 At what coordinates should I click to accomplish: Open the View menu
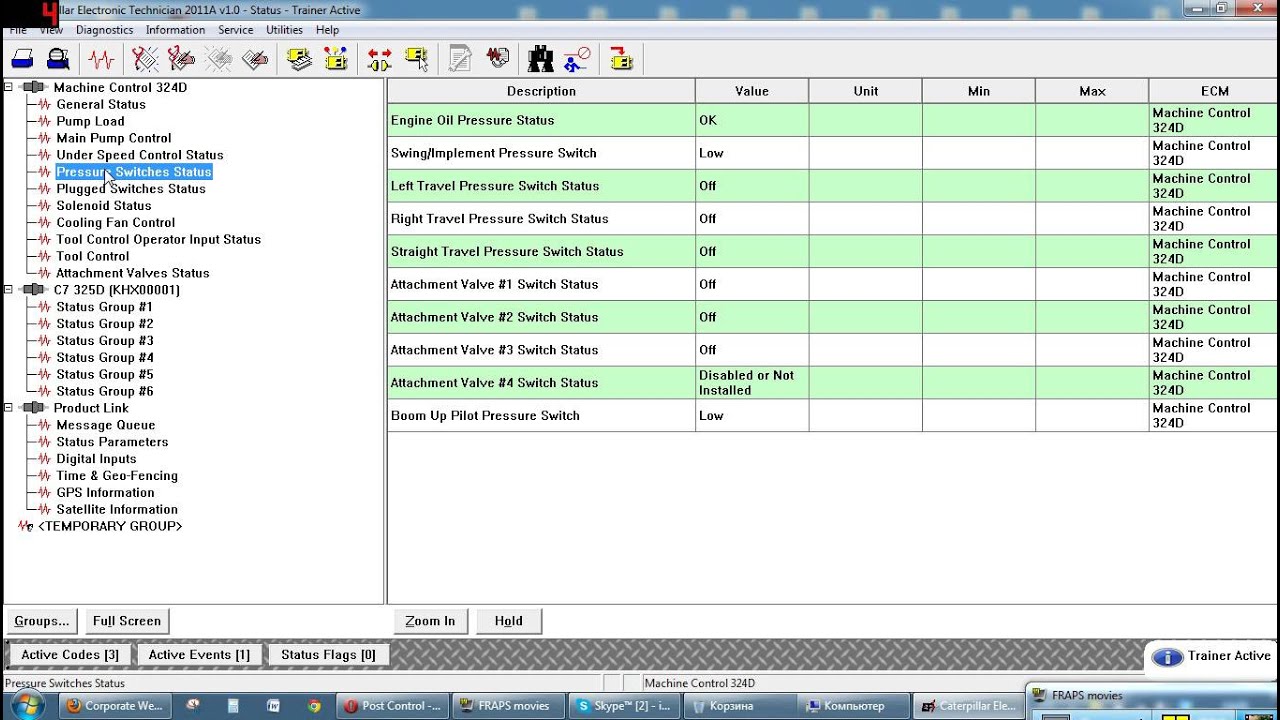(x=51, y=30)
